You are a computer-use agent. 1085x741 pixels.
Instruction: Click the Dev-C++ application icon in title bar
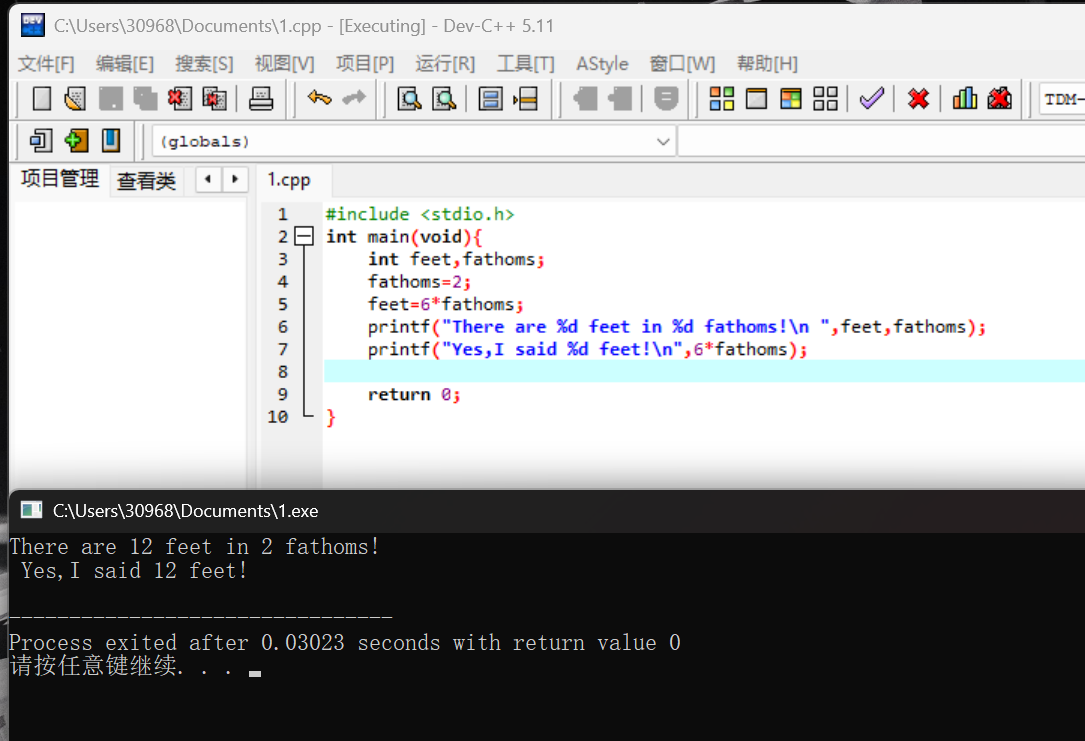33,26
